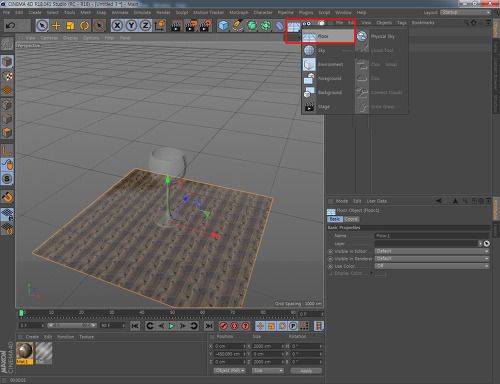Select Texture mode checkered-ball icon

coord(7,76)
